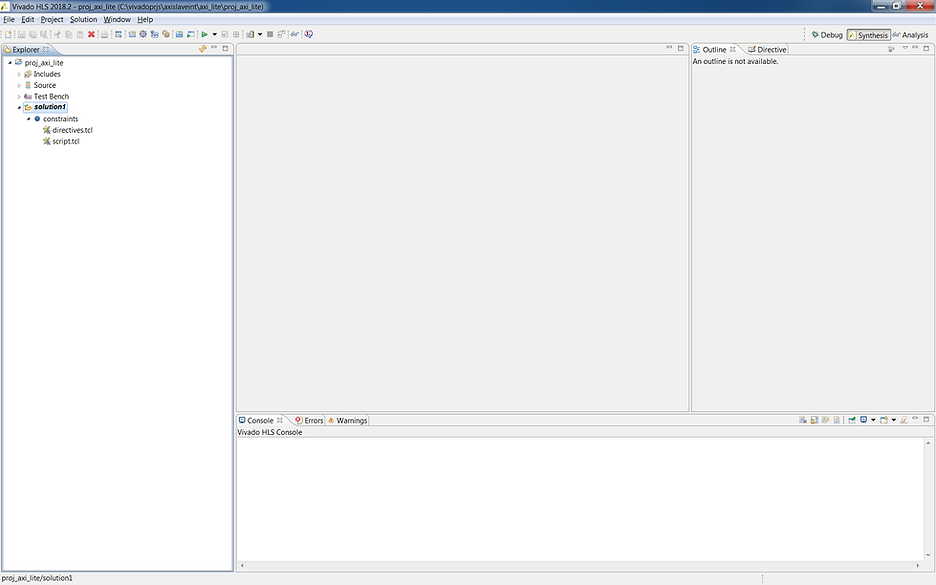Enable scroll lock in the Console toolbar
Viewport: 936px width, 585px height.
(x=812, y=420)
